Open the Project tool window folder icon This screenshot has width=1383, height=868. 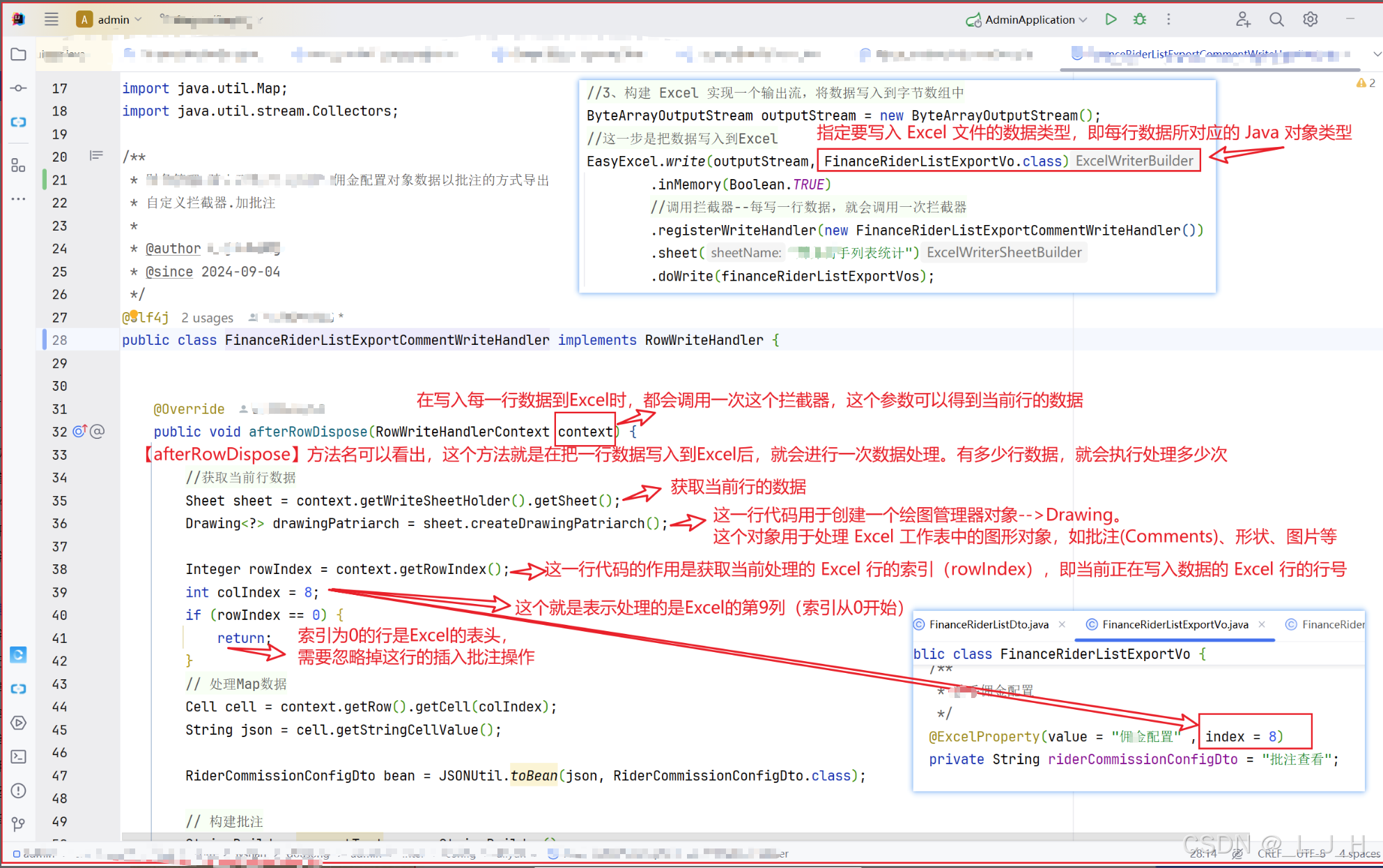tap(19, 54)
